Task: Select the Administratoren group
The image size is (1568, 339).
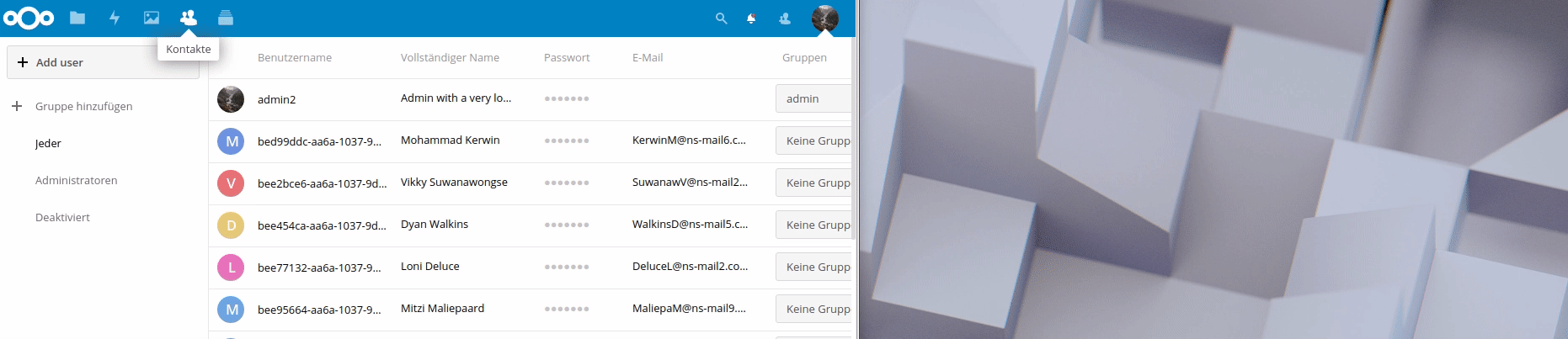Action: tap(76, 180)
